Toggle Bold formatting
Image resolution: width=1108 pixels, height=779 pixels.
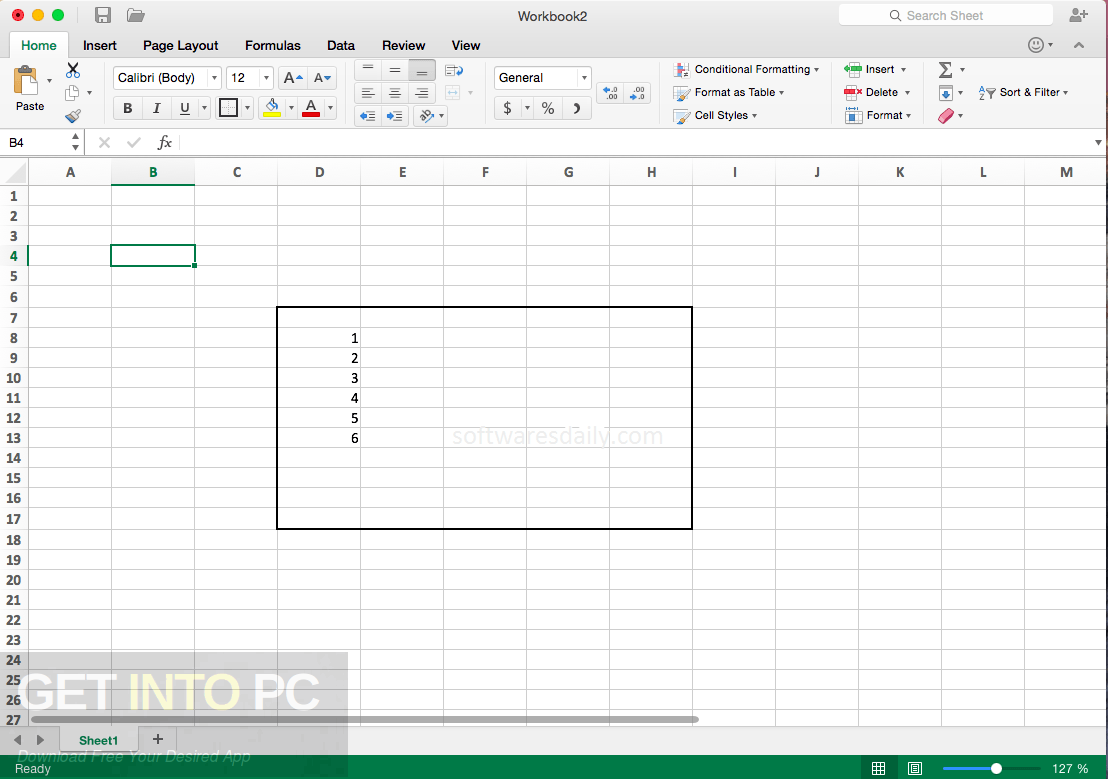click(128, 107)
